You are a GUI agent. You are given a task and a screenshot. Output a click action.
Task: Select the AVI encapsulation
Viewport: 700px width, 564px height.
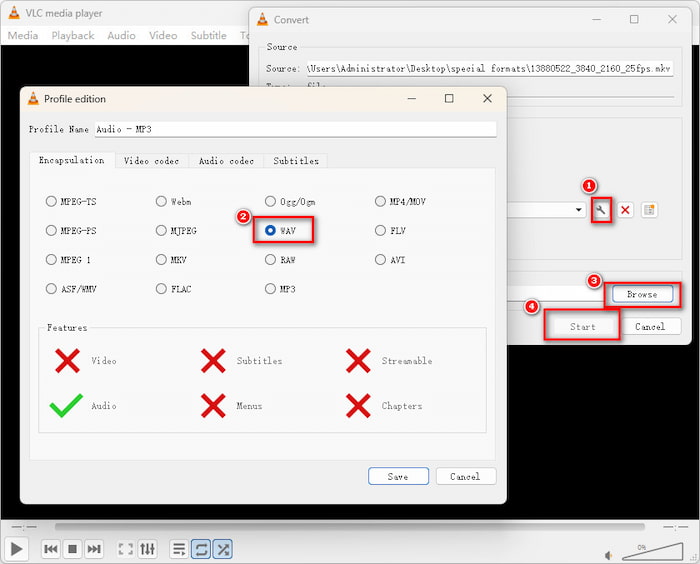click(390, 259)
